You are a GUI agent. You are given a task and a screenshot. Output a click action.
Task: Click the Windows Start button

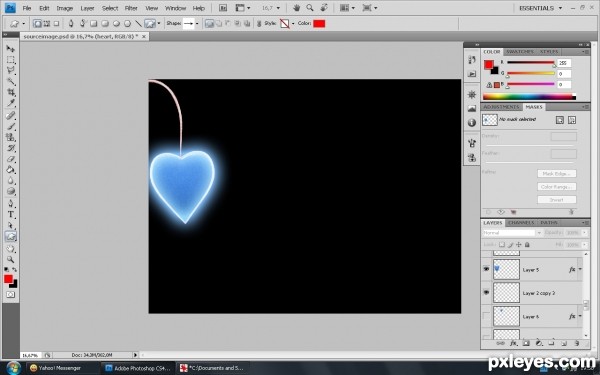coord(13,368)
